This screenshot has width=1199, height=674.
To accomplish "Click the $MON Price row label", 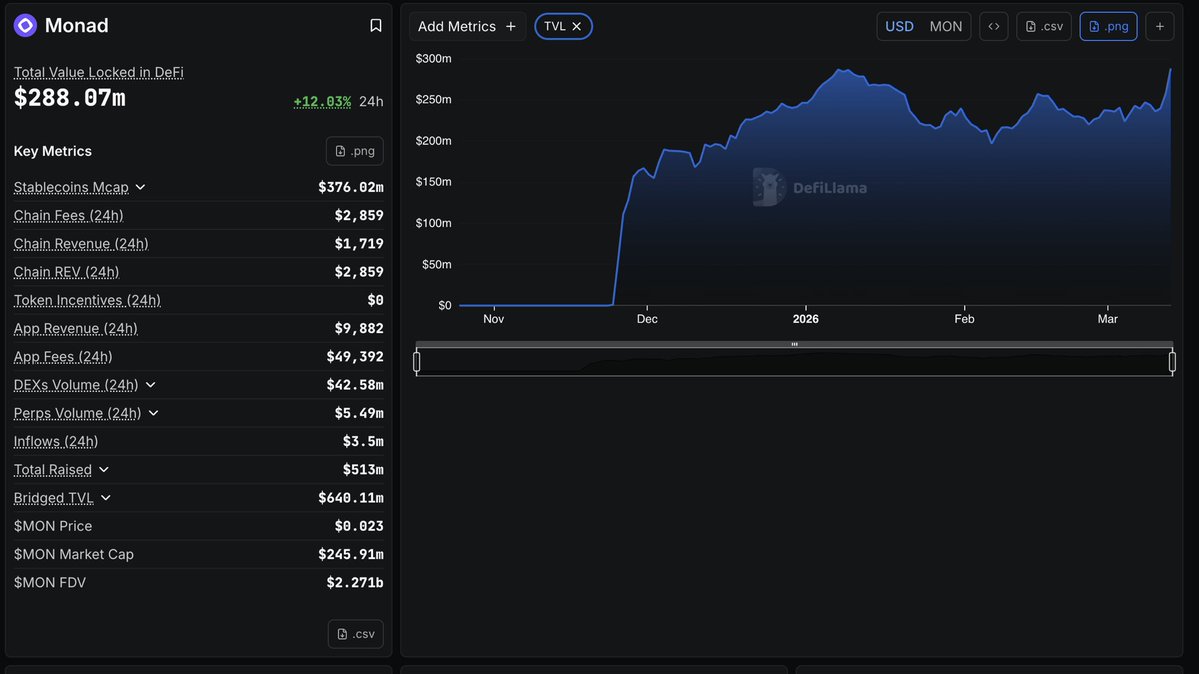I will click(53, 526).
